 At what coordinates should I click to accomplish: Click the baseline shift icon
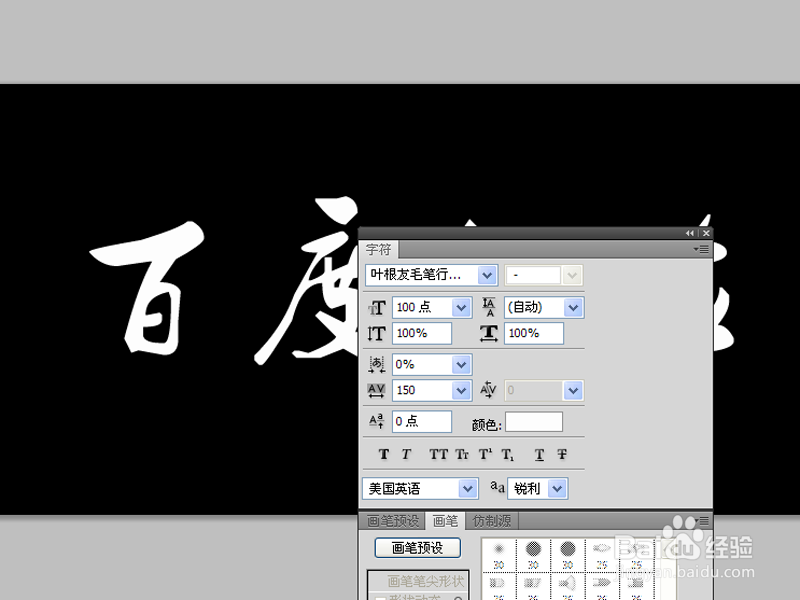tap(377, 421)
